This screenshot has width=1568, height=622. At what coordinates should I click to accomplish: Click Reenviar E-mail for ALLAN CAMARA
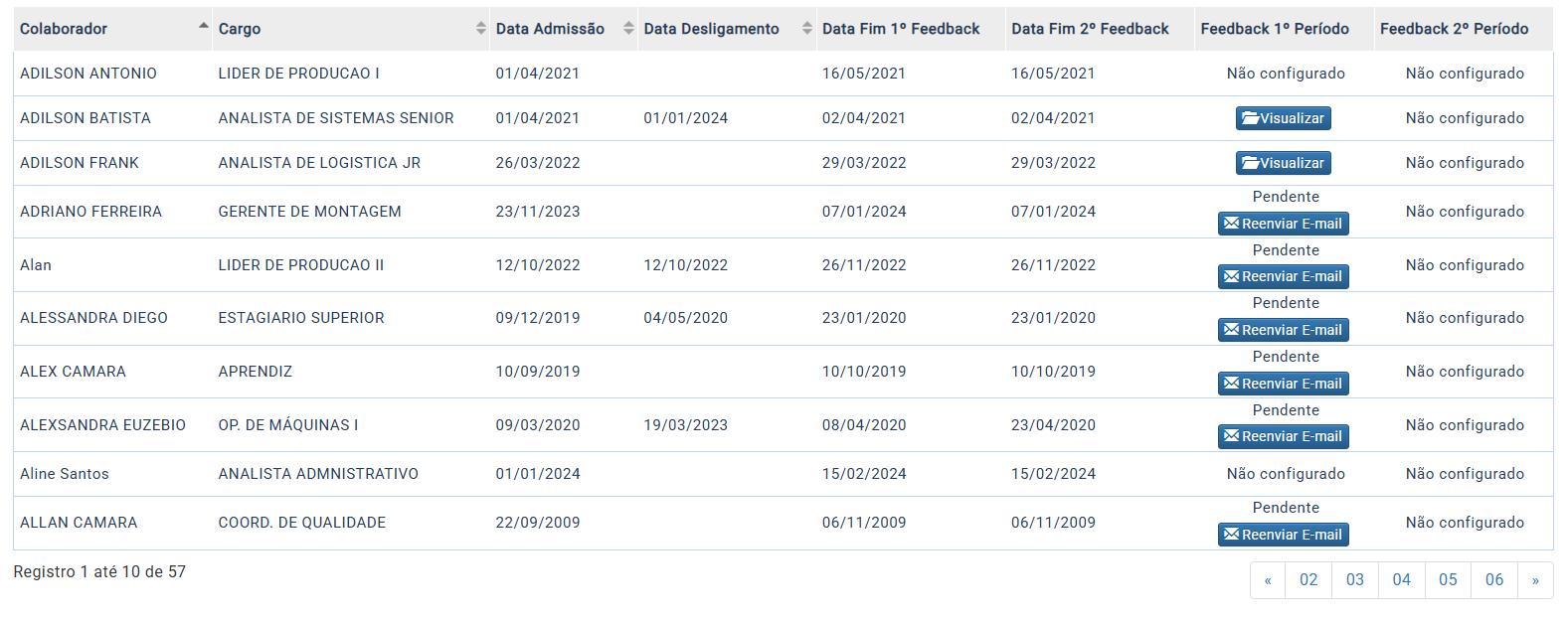coord(1283,535)
